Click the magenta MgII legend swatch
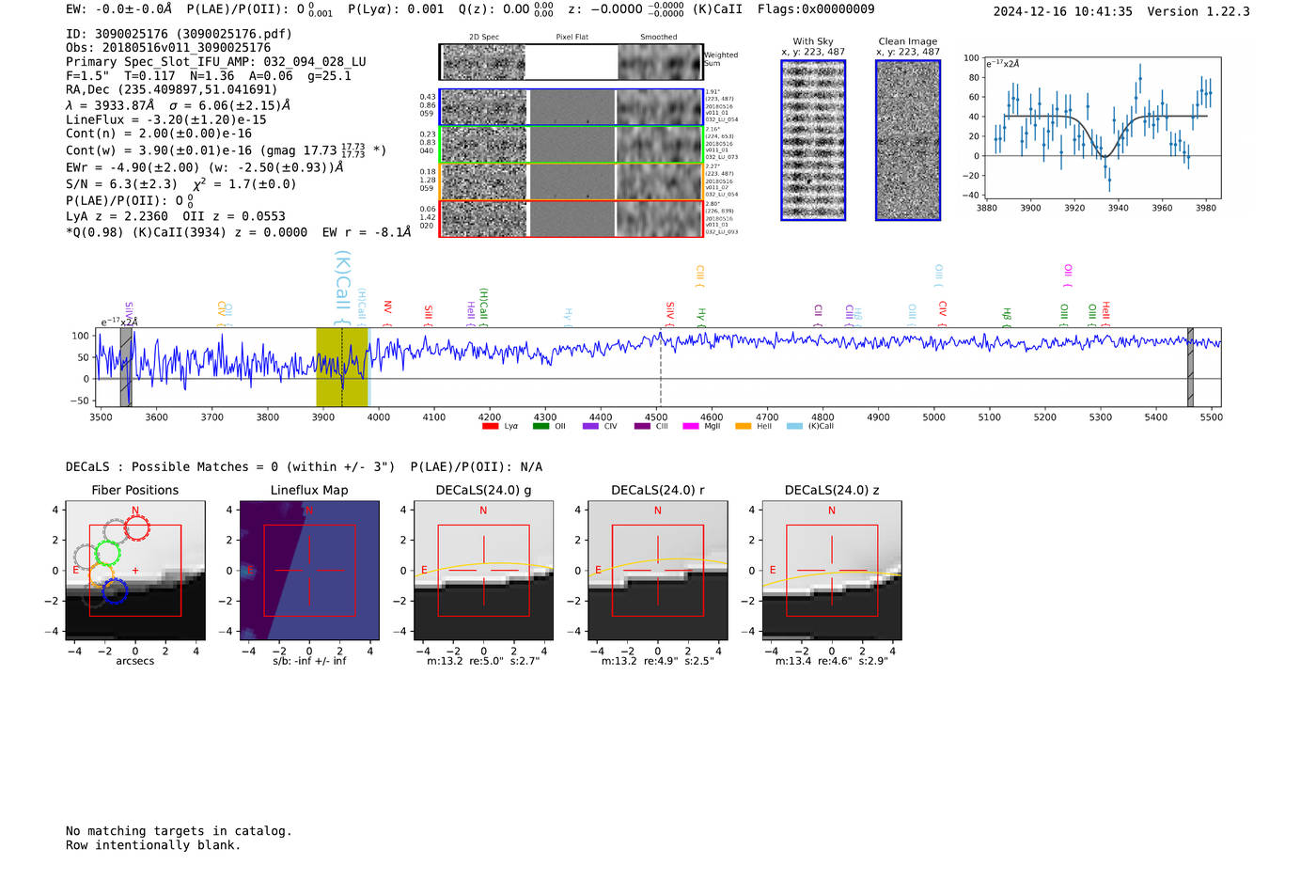This screenshot has height=896, width=1316. (691, 426)
